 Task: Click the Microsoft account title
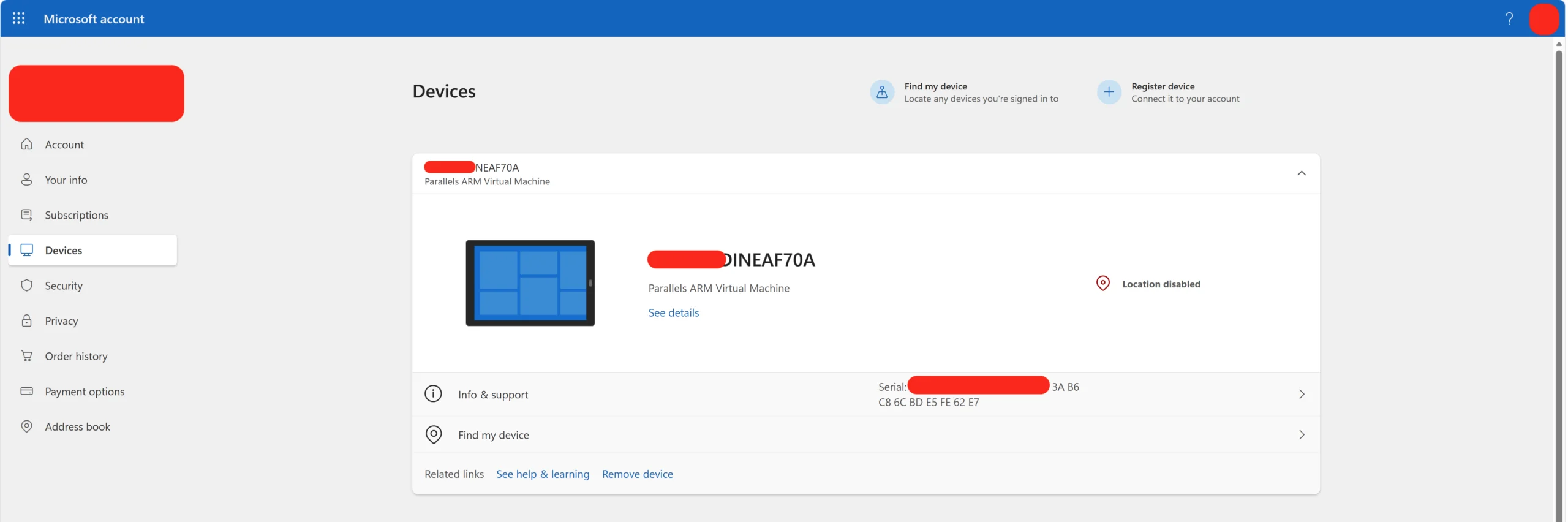click(94, 19)
